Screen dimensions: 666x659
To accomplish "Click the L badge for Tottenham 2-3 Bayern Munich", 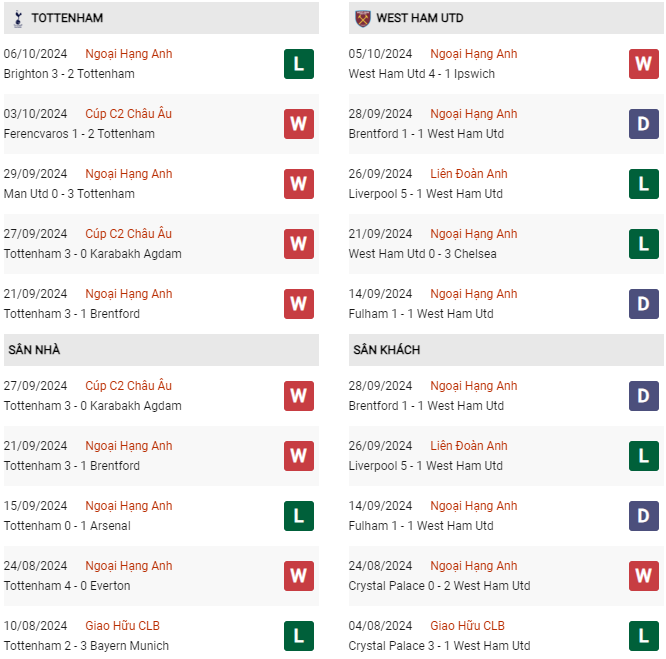I will click(298, 636).
